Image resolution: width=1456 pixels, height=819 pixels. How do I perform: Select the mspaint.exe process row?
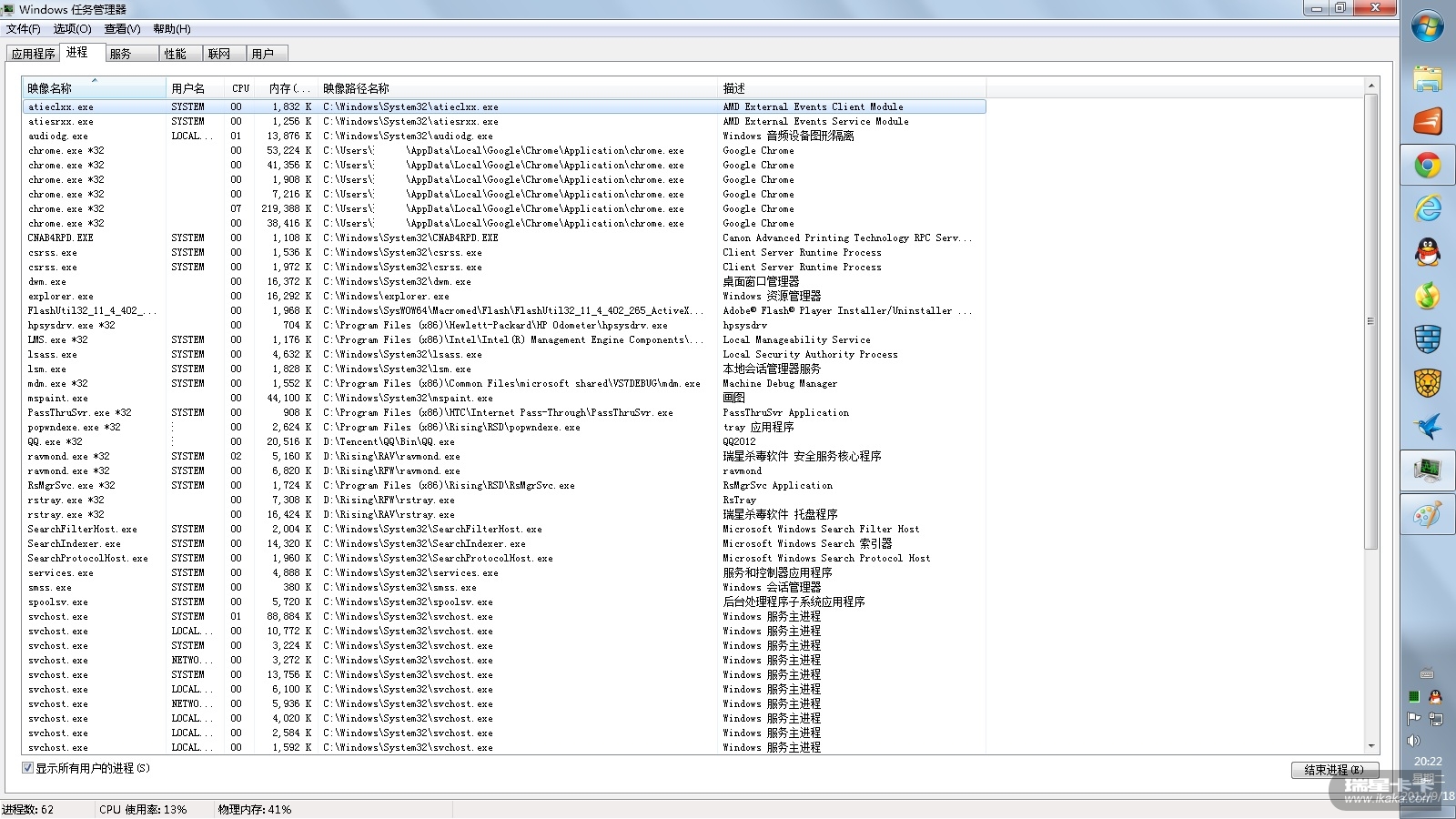click(504, 398)
